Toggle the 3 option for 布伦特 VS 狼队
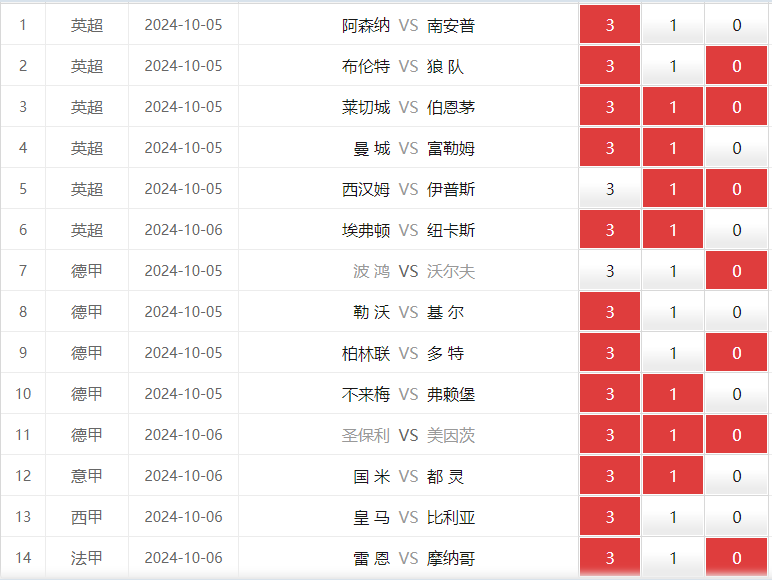Image resolution: width=772 pixels, height=580 pixels. [x=610, y=65]
